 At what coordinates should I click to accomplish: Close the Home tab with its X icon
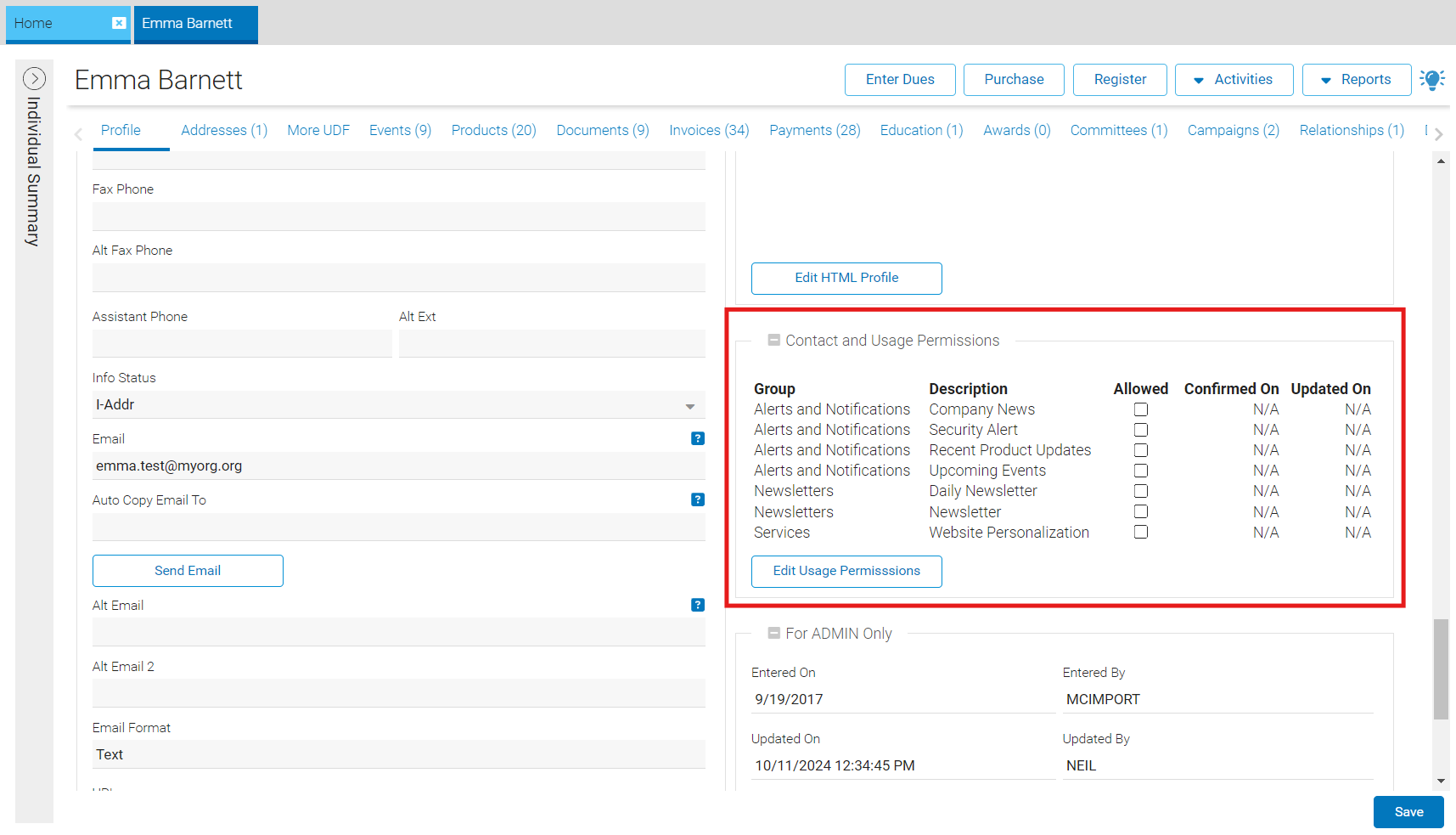pos(119,23)
